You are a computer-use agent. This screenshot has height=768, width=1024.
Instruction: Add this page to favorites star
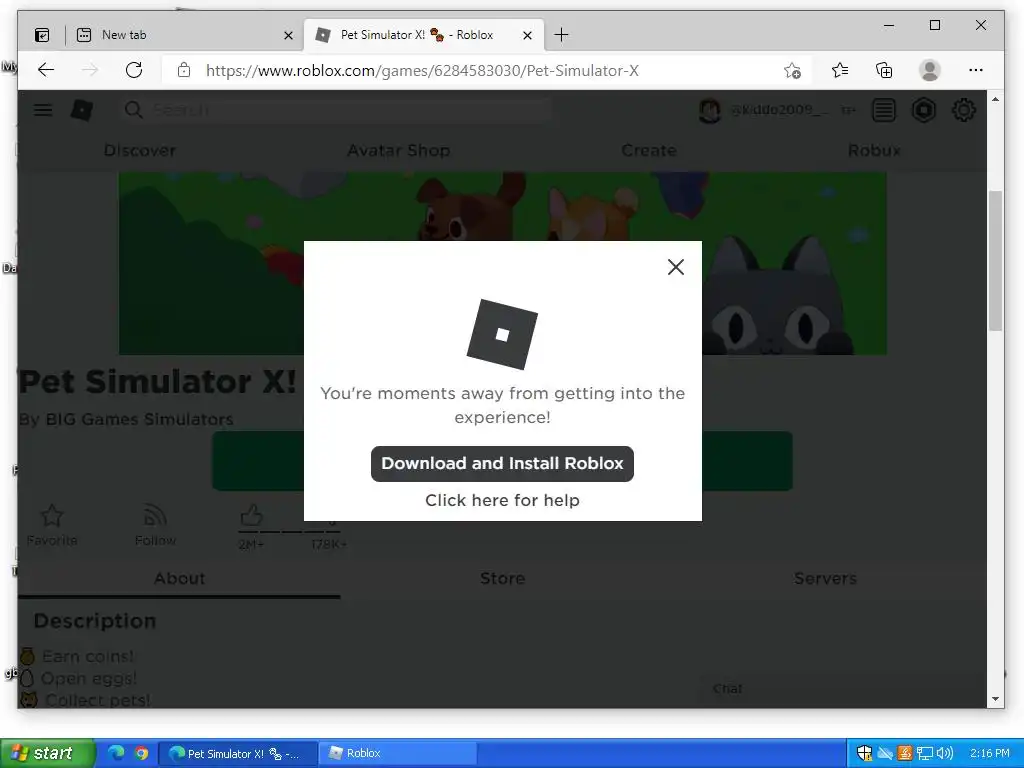(x=792, y=70)
